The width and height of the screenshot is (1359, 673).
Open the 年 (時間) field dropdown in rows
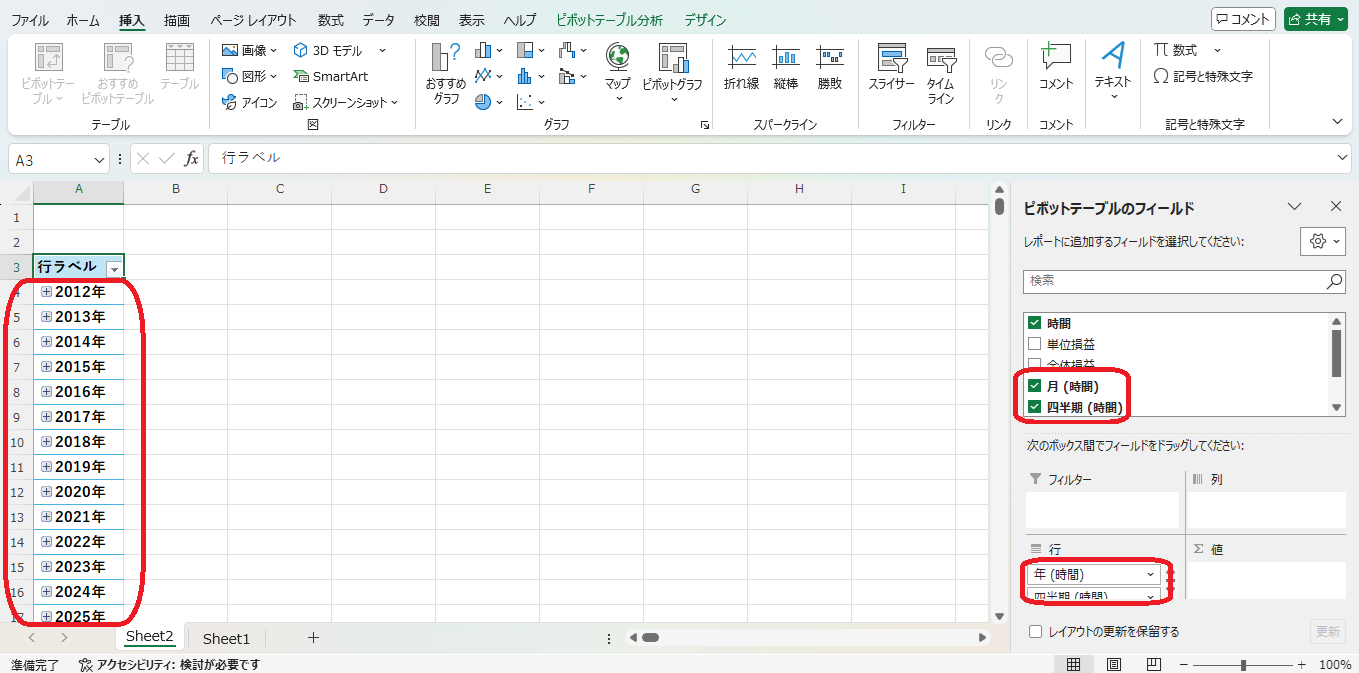[1150, 575]
